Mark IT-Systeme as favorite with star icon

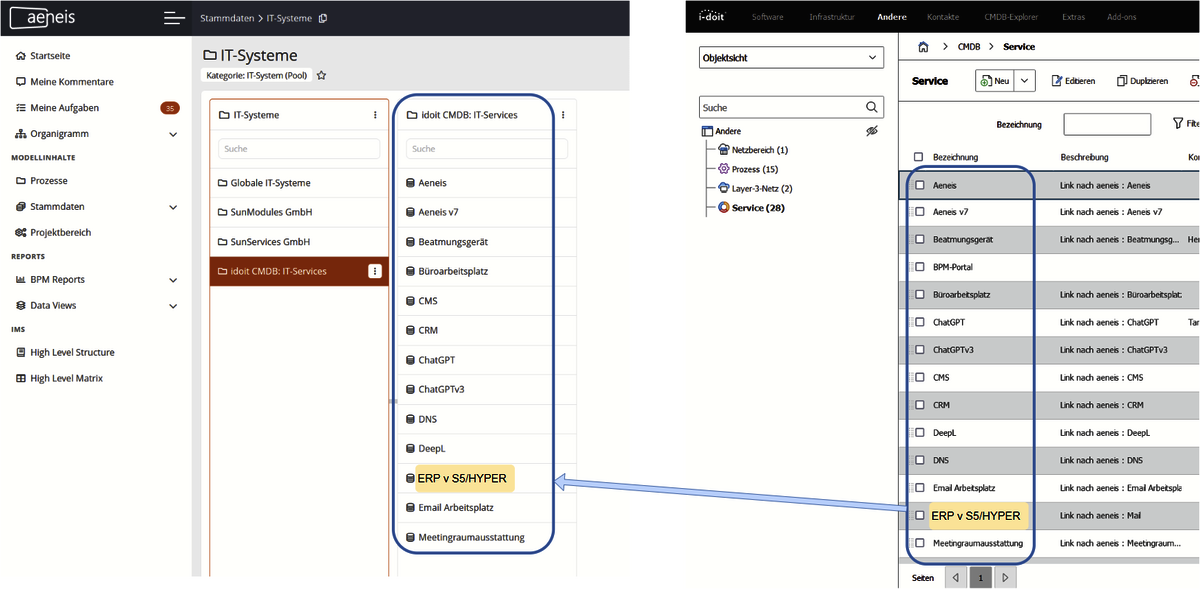(321, 75)
